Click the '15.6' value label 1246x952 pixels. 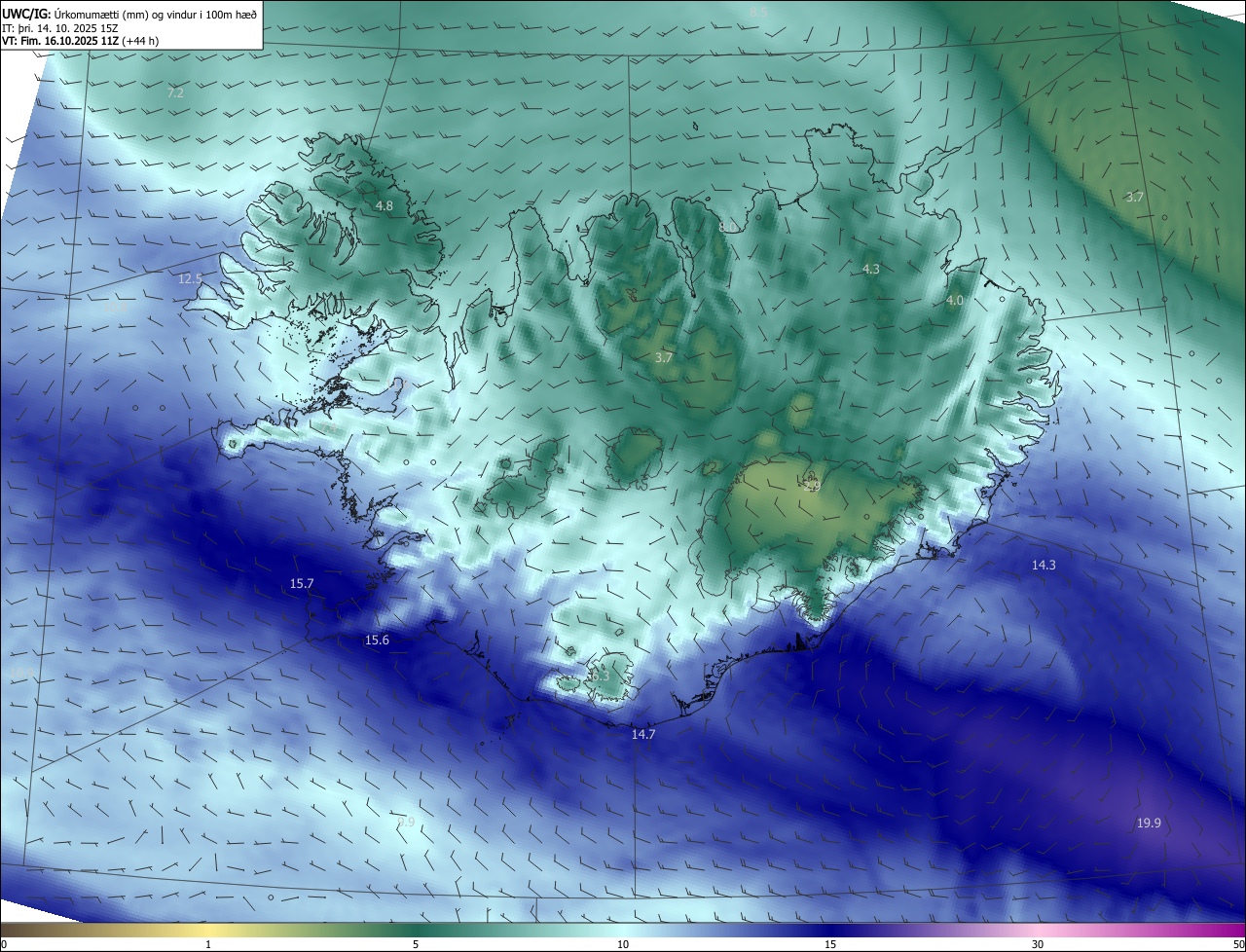tap(377, 641)
